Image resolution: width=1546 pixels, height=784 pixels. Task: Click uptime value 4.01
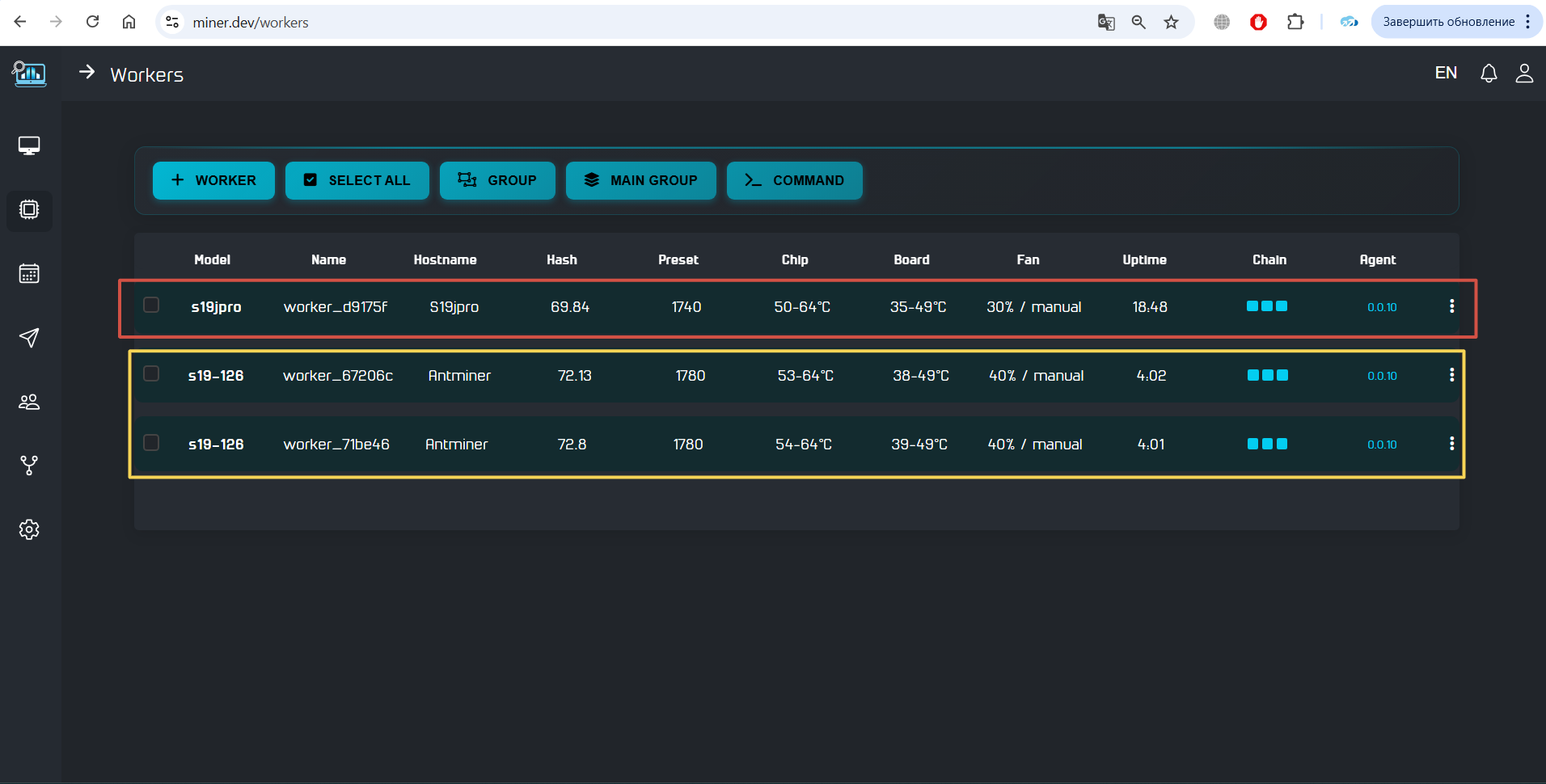coord(1151,445)
